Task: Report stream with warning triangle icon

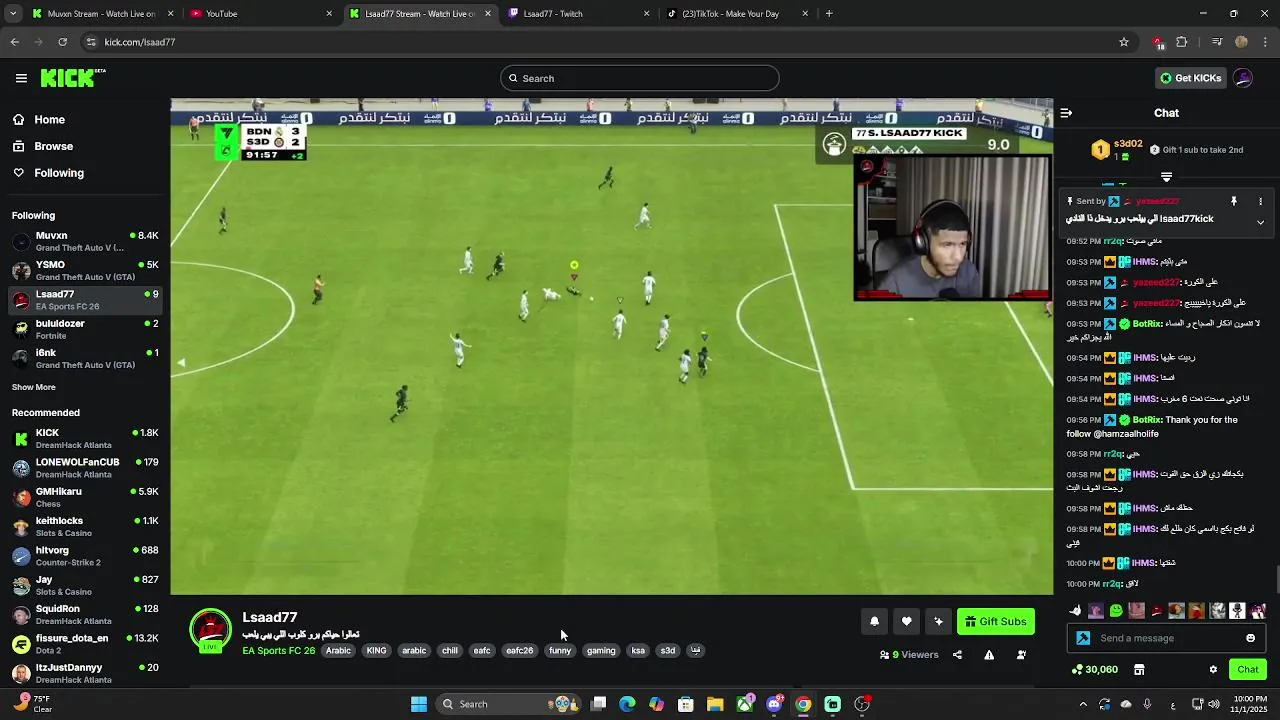Action: pos(989,655)
